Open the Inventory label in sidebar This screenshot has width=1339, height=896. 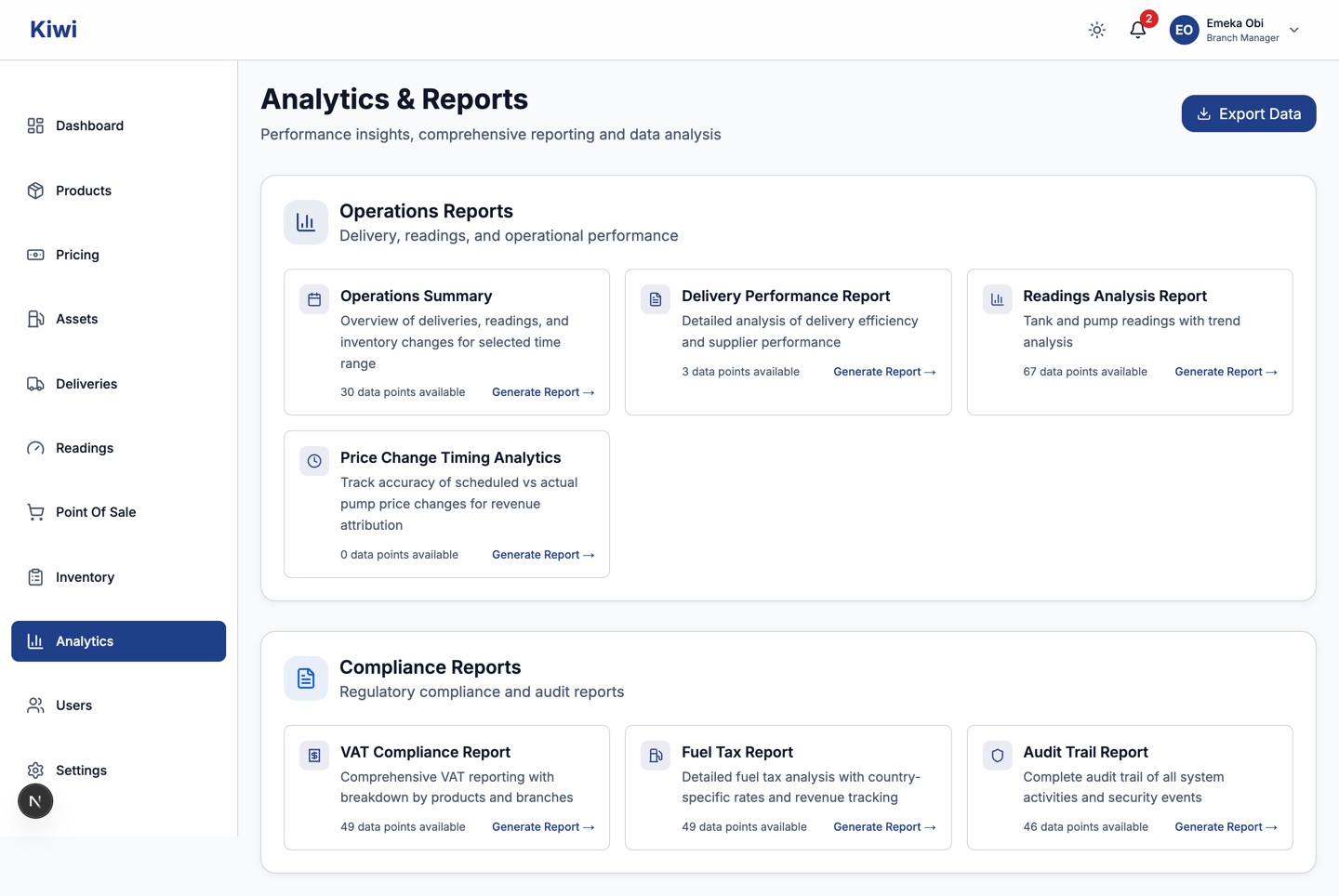85,577
